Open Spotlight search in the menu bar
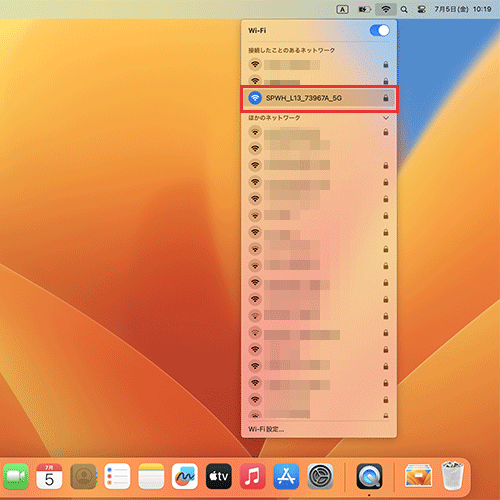 point(404,10)
